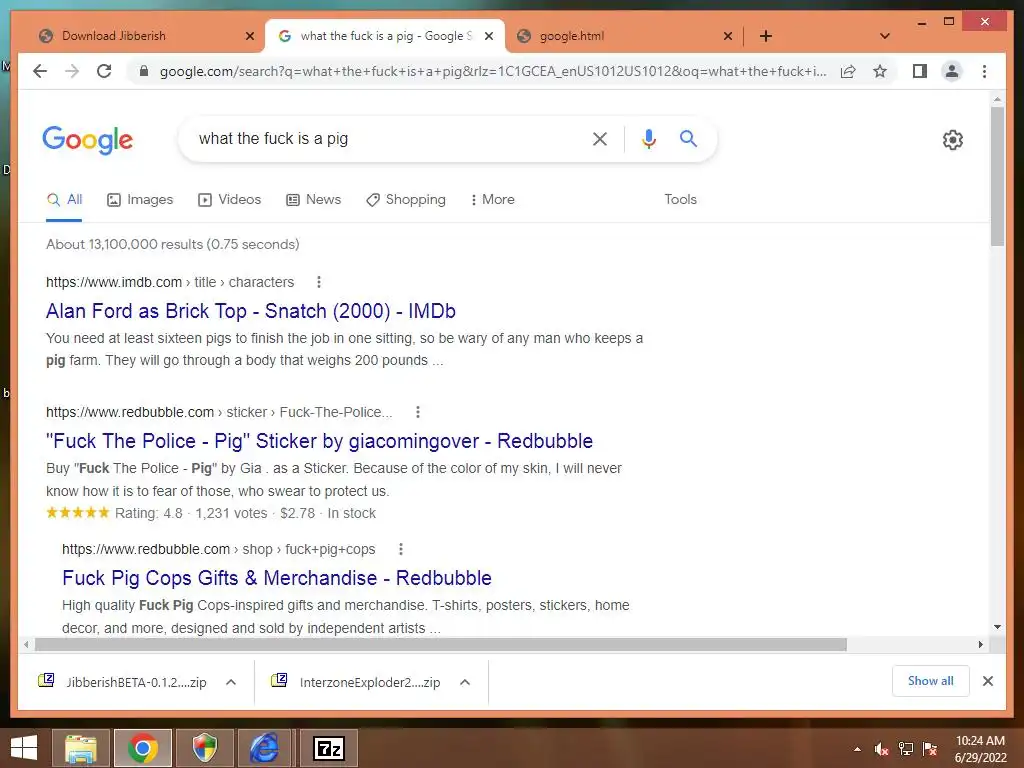
Task: Close the google.html tab
Action: coord(728,36)
